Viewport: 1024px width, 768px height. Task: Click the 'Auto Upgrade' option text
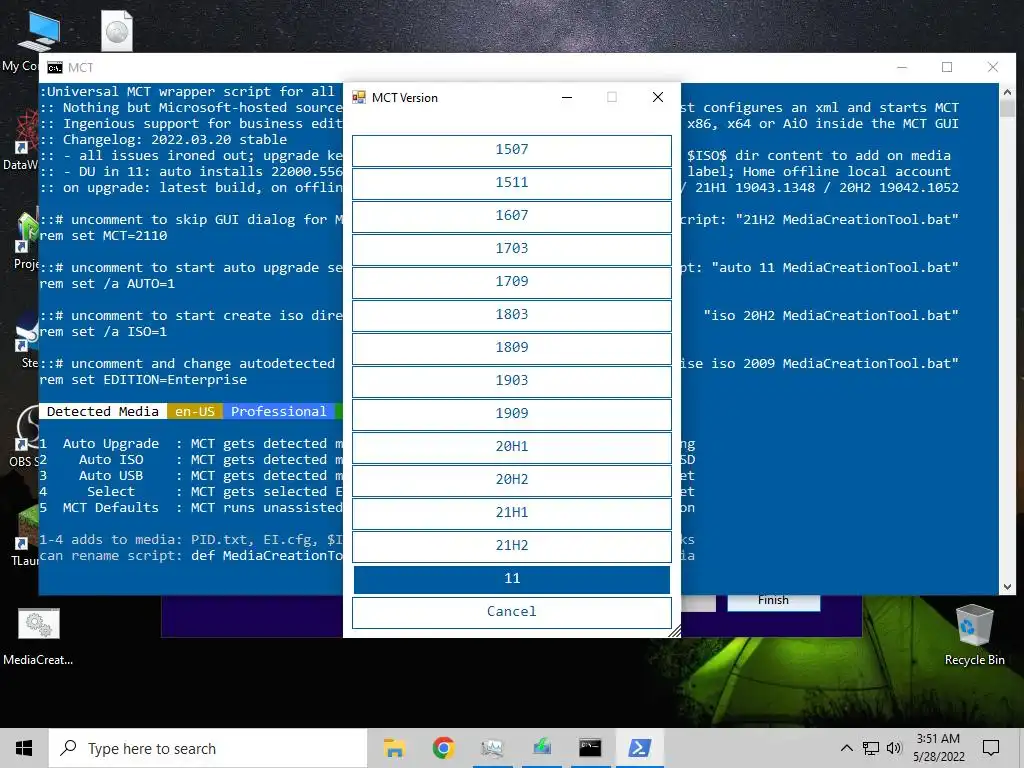tap(110, 443)
